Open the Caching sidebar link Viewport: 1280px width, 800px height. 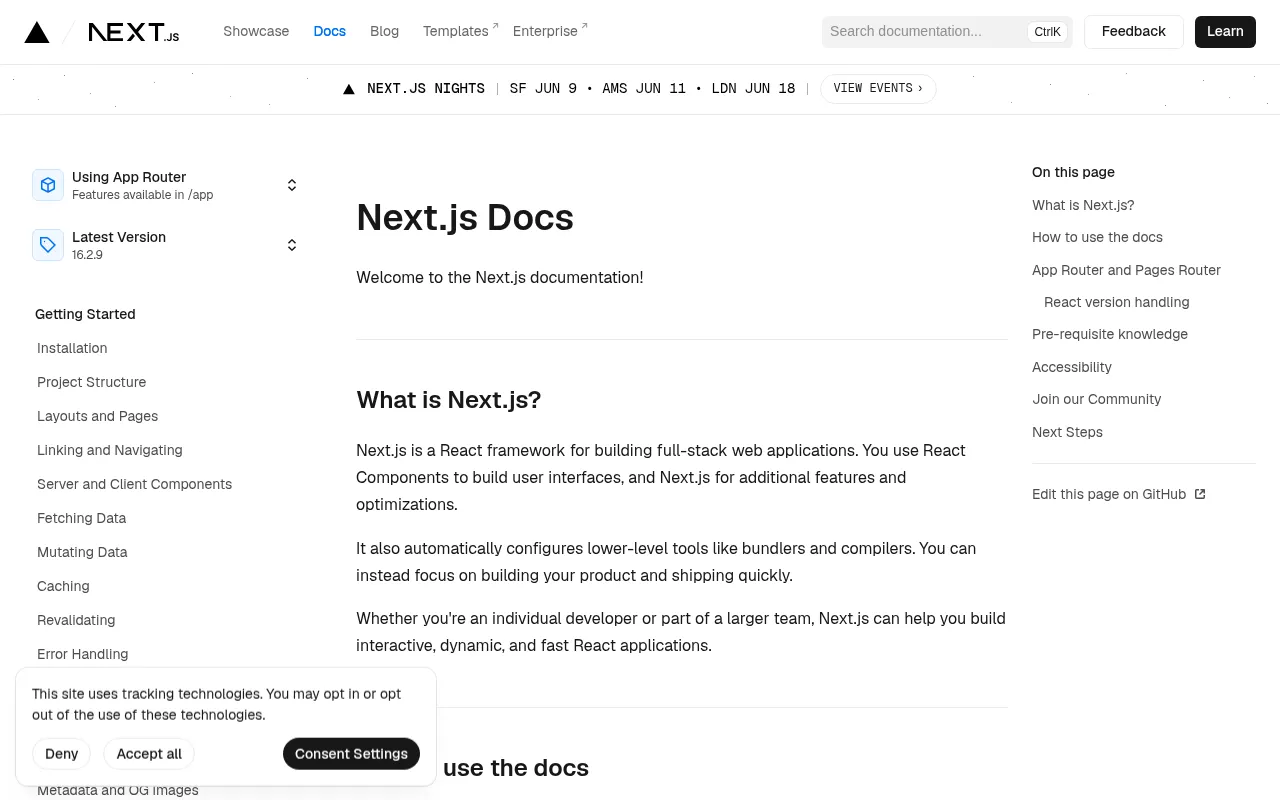(63, 586)
